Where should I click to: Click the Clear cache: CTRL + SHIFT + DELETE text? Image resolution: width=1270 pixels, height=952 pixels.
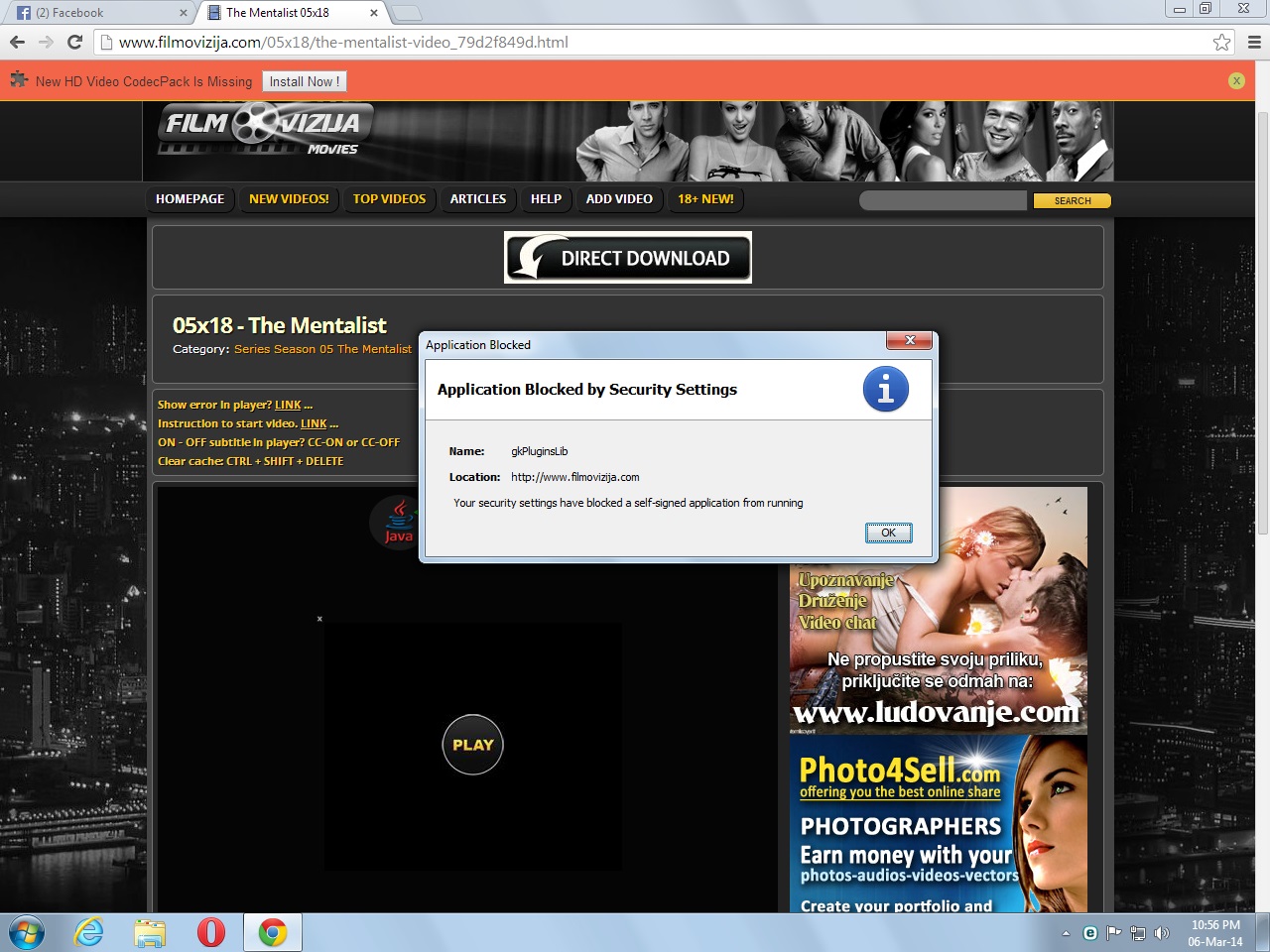250,461
